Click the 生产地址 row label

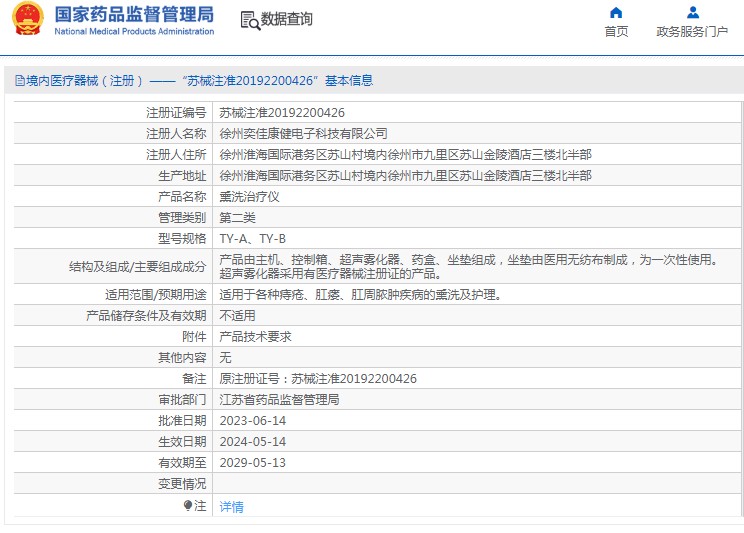182,176
